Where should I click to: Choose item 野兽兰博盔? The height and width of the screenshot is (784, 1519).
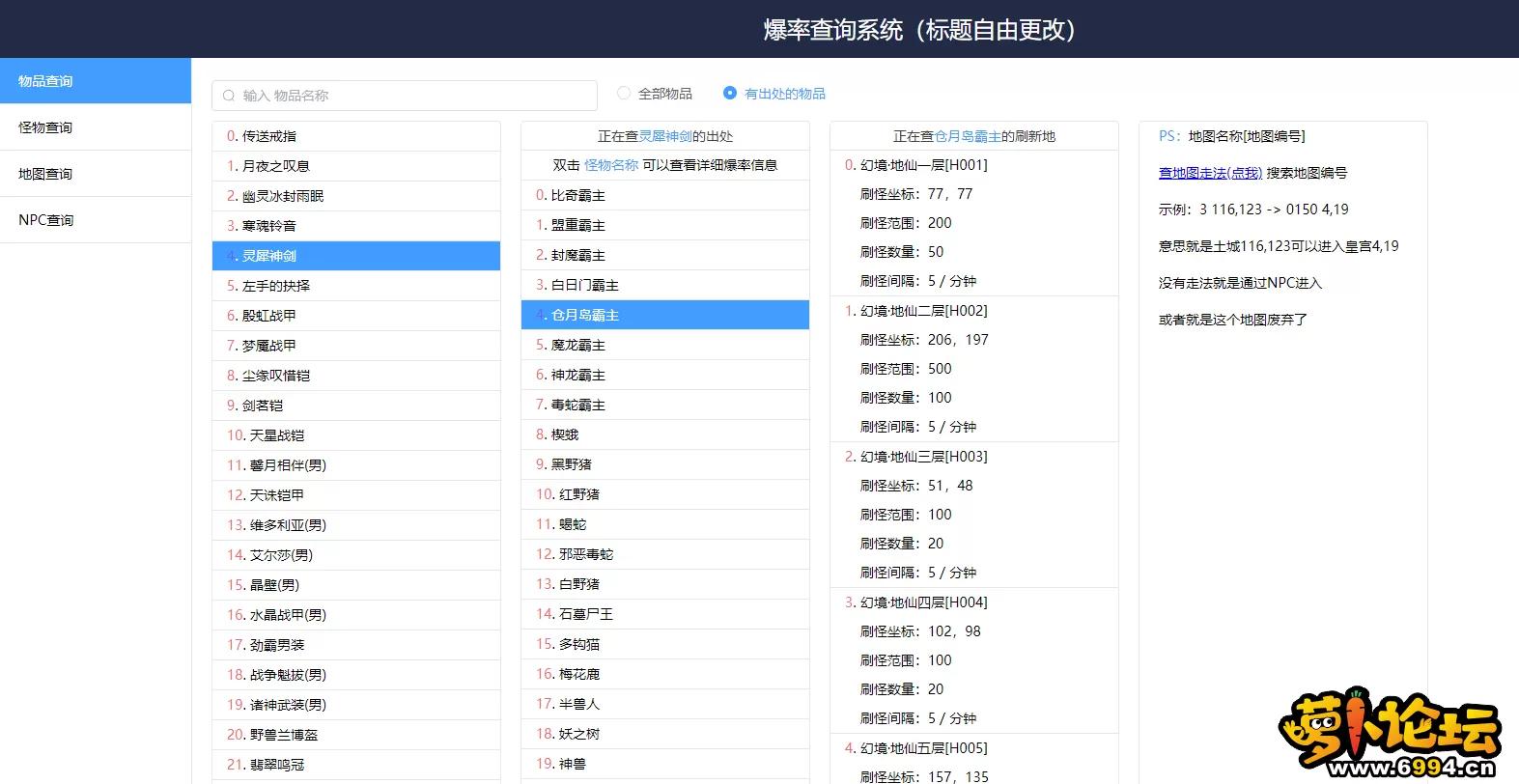(356, 735)
